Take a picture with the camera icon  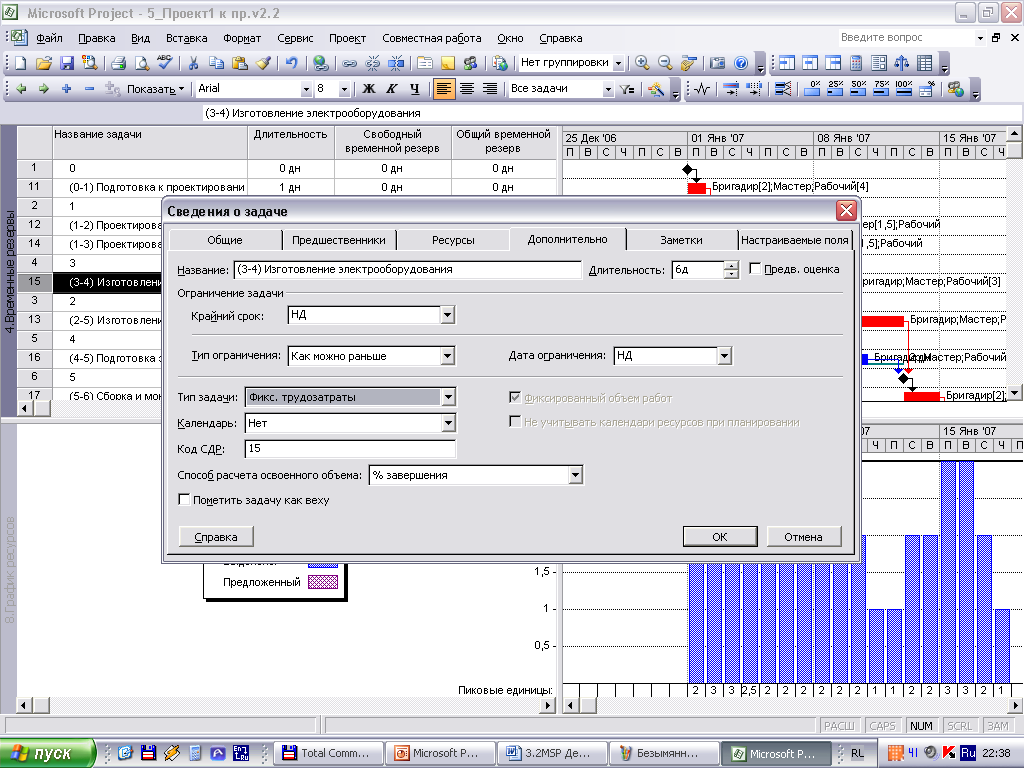pos(717,63)
